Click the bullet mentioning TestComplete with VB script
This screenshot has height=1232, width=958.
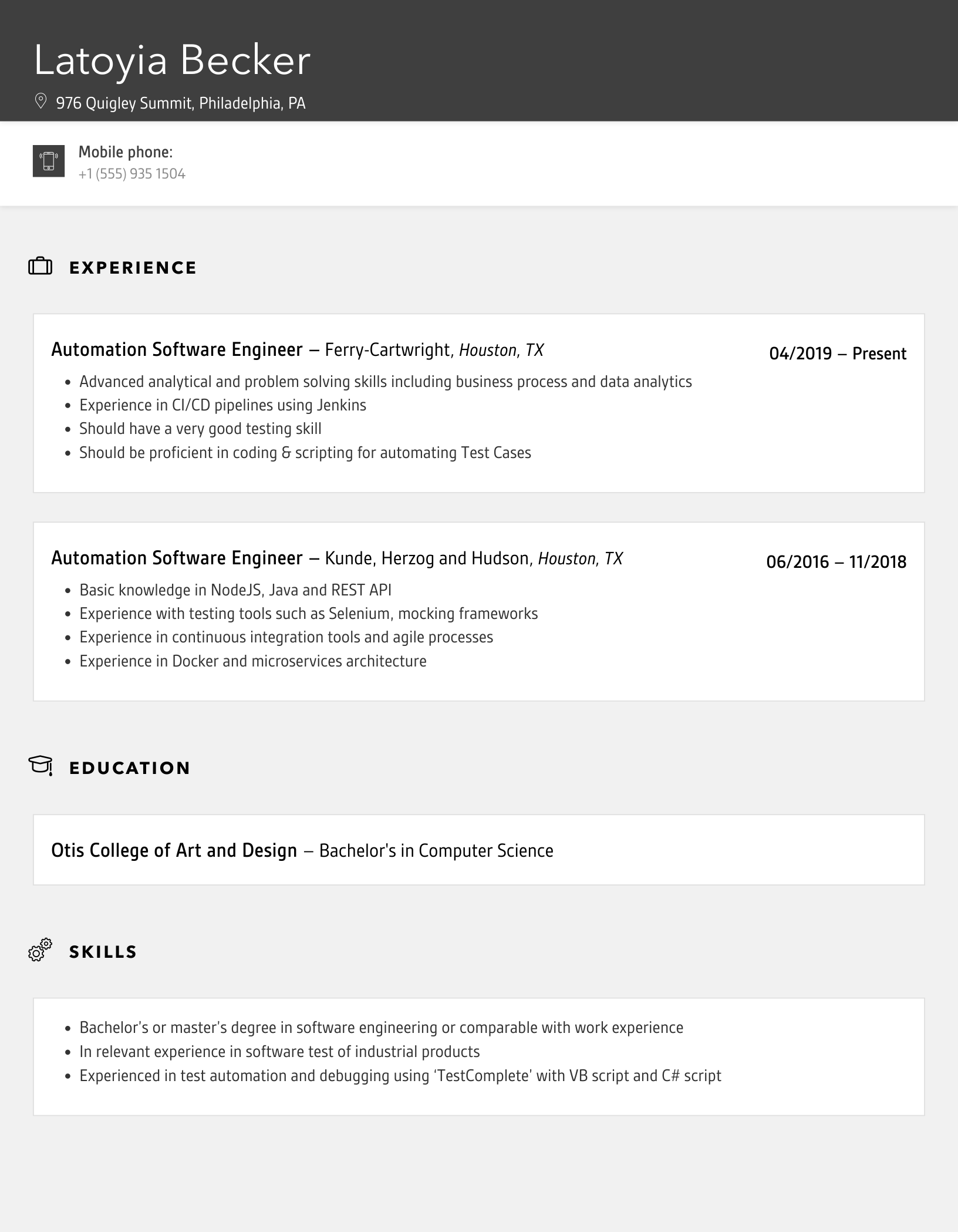click(400, 1076)
